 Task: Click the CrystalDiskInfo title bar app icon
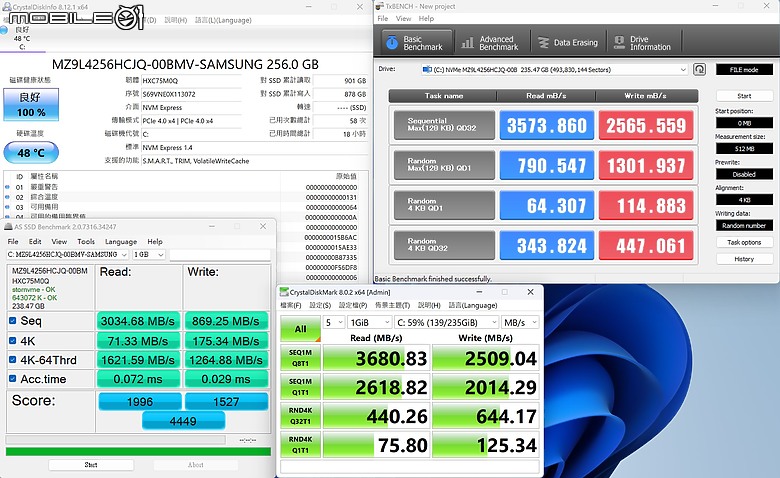click(x=6, y=6)
